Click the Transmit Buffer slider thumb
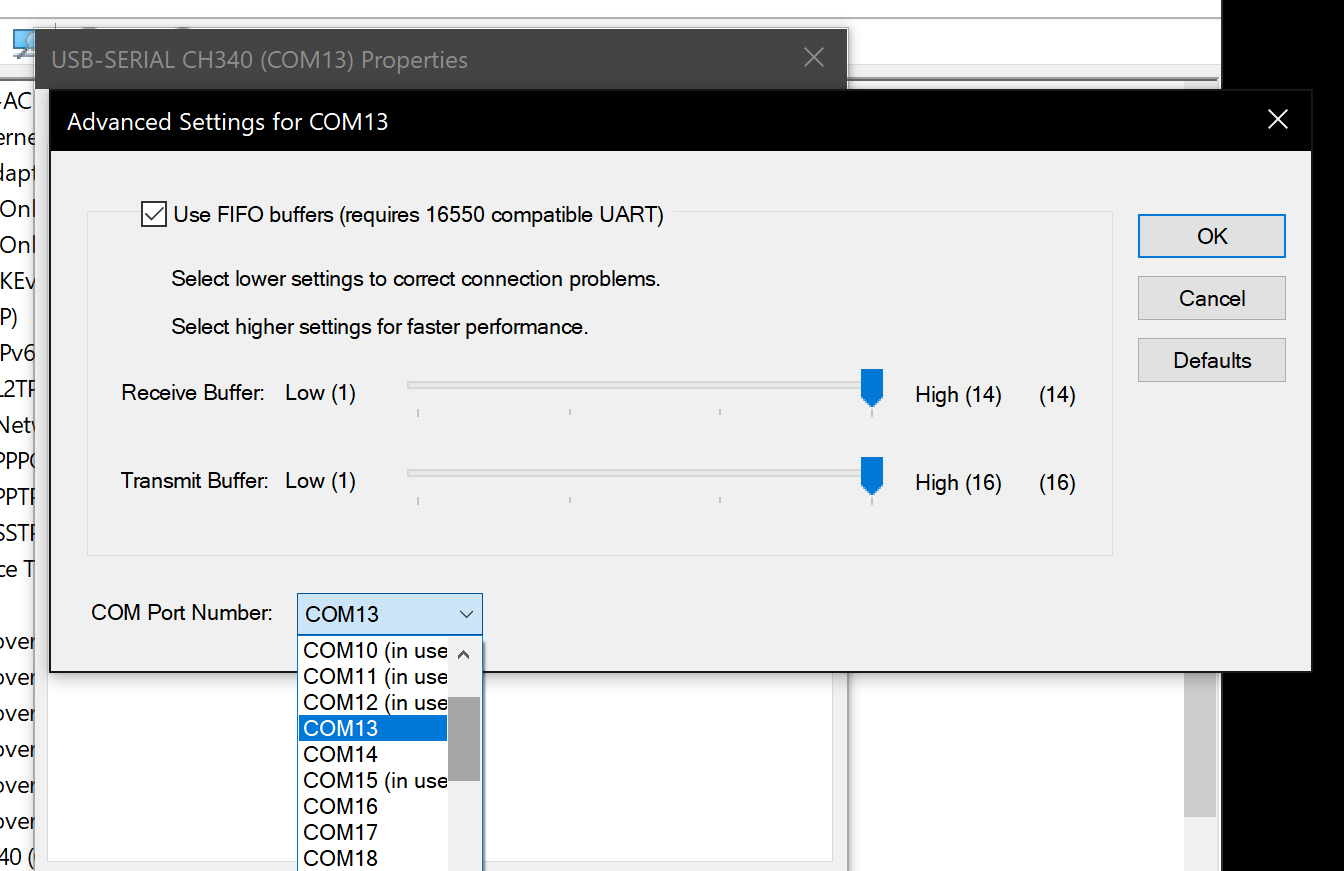 click(872, 476)
